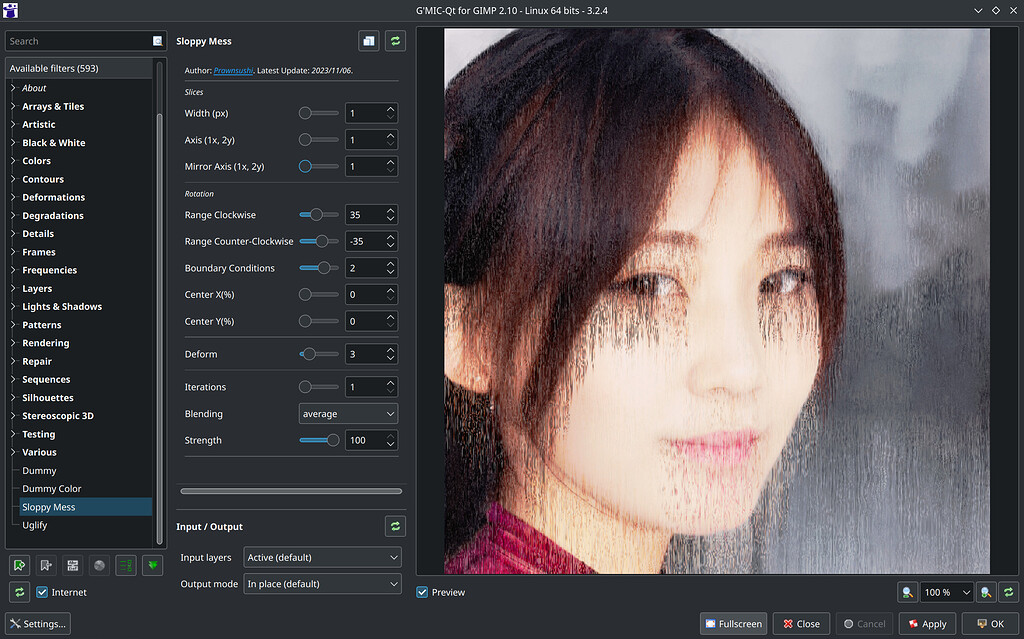The width and height of the screenshot is (1024, 639).
Task: Click the copy G'MIC command icon beside Sloppy Mess
Action: [368, 40]
